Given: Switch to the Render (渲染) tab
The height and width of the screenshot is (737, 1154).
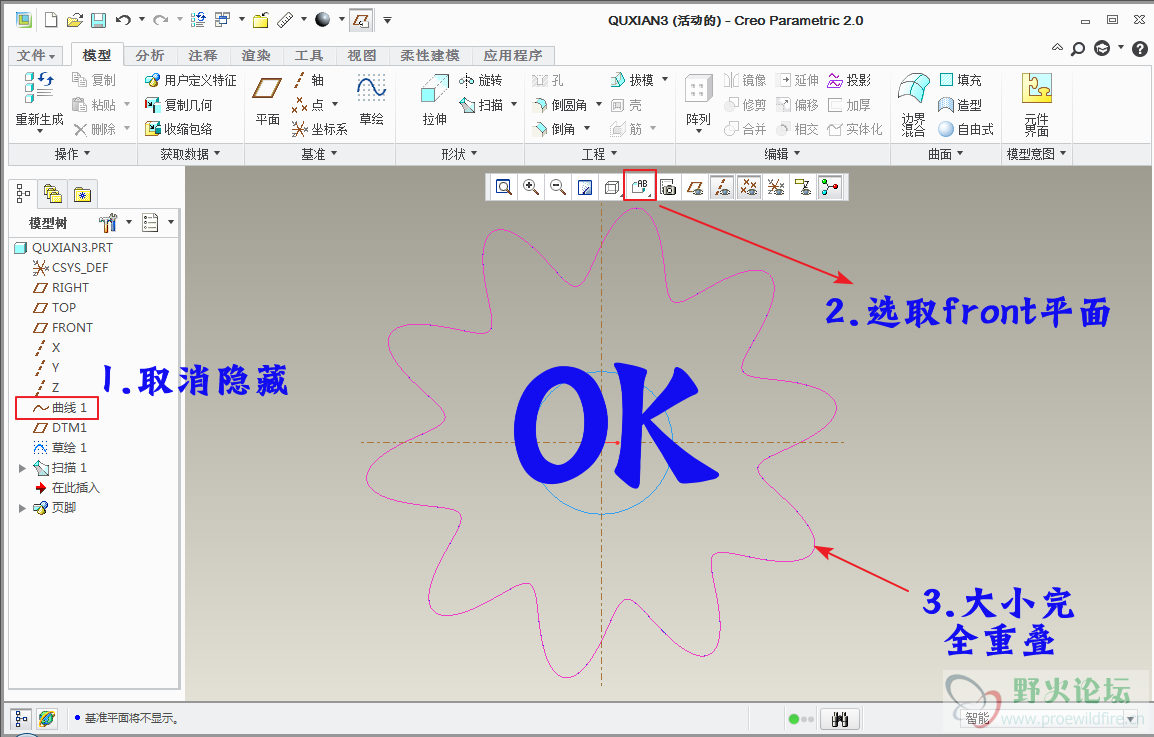Looking at the screenshot, I should [x=256, y=55].
